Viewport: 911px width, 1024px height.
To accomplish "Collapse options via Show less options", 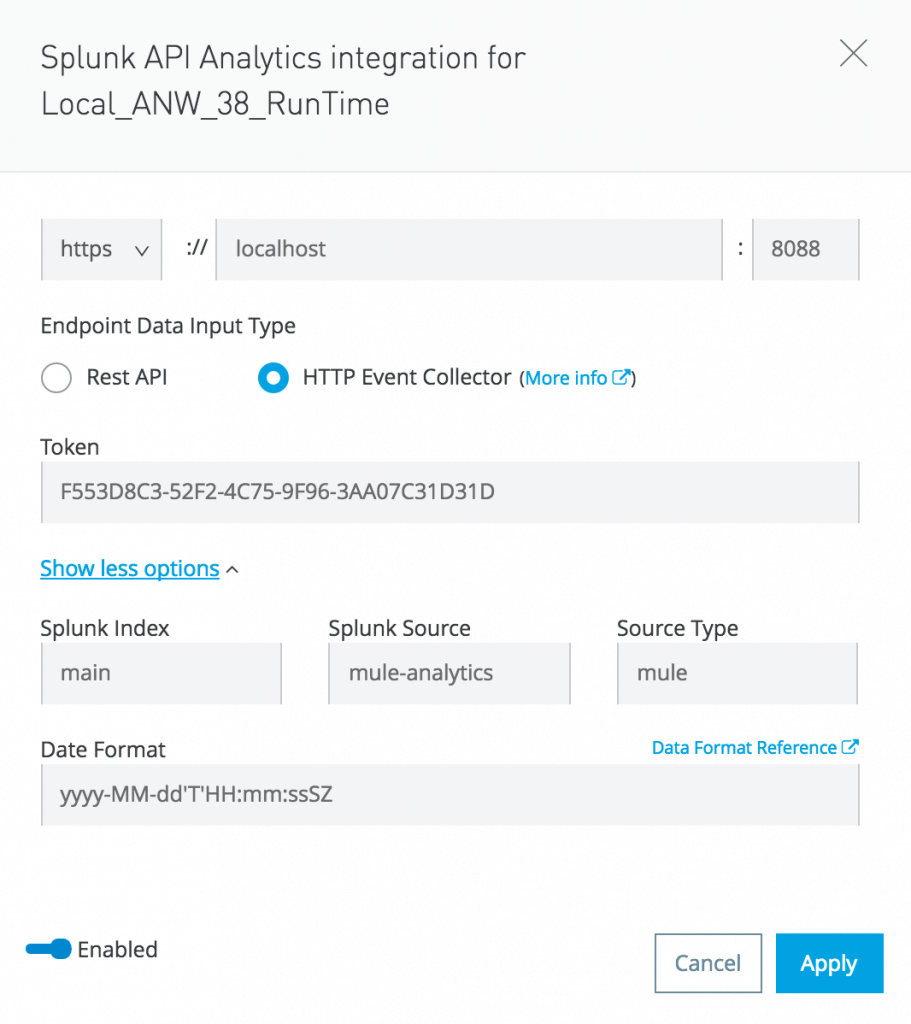I will (x=129, y=568).
